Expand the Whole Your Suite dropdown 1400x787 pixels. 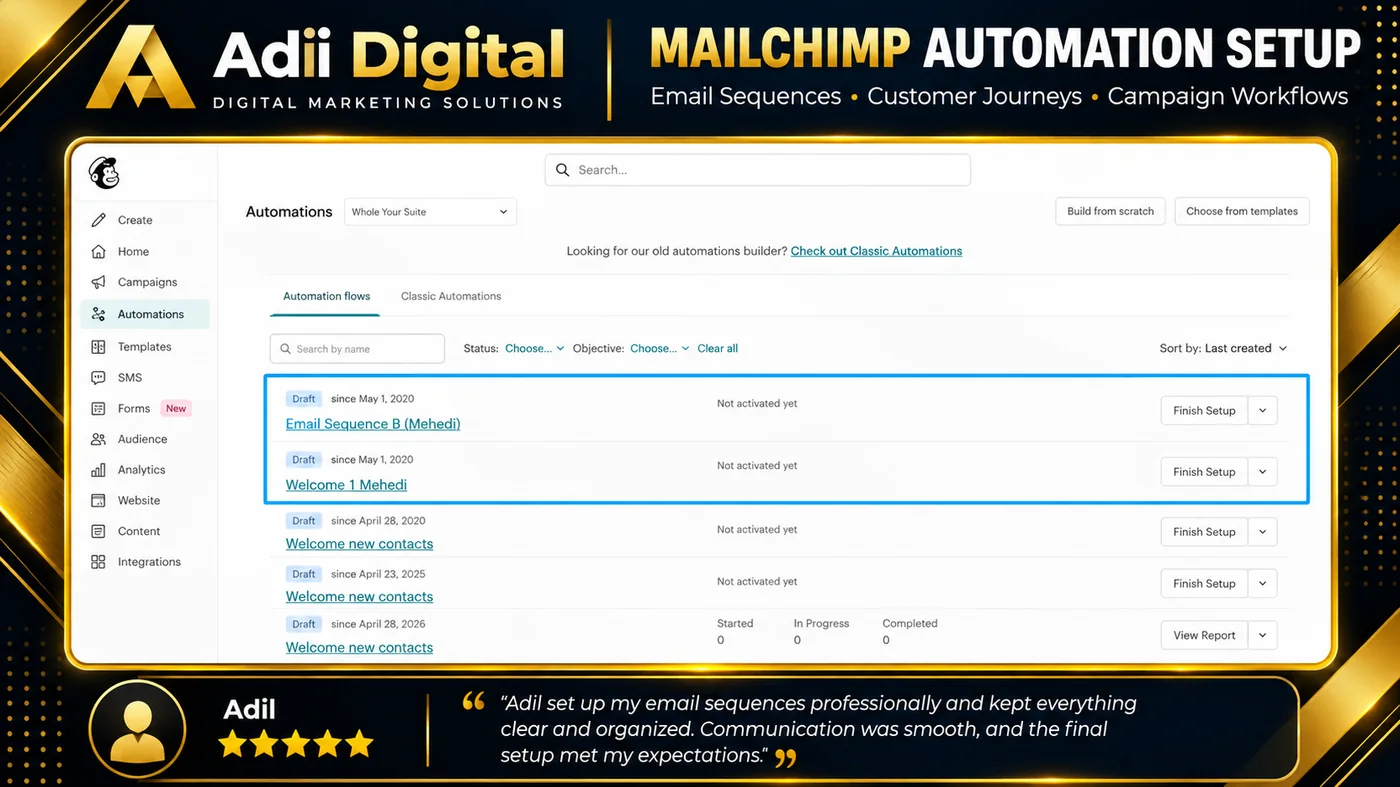click(x=430, y=212)
